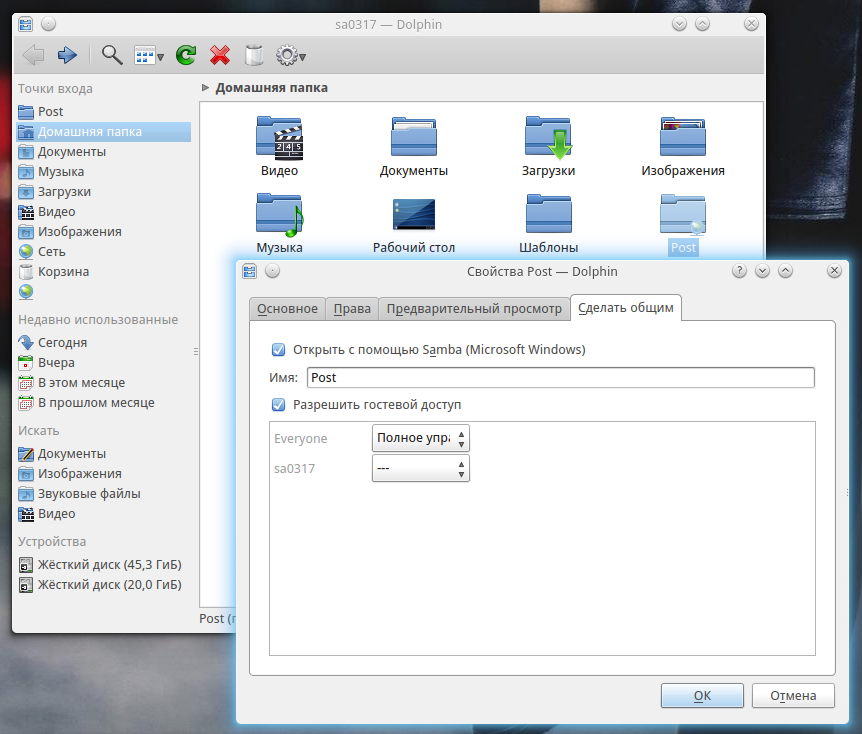The width and height of the screenshot is (862, 734).
Task: Open the gear settings dropdown menu
Action: tap(290, 56)
